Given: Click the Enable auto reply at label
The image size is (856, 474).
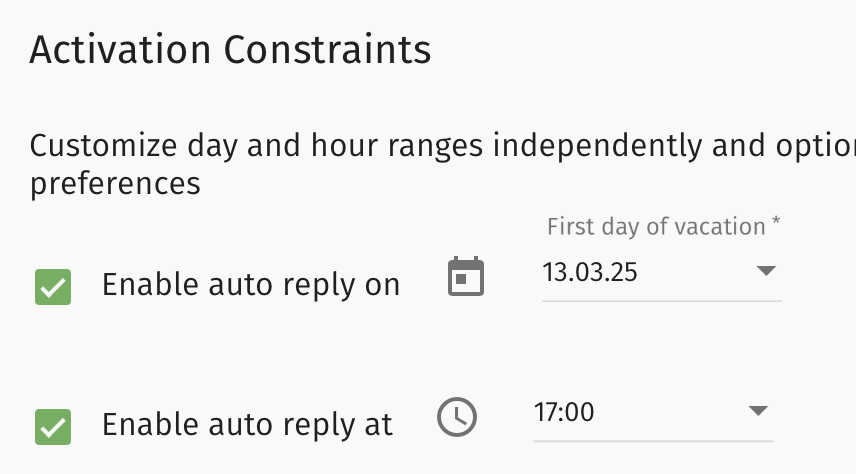Looking at the screenshot, I should coord(247,425).
